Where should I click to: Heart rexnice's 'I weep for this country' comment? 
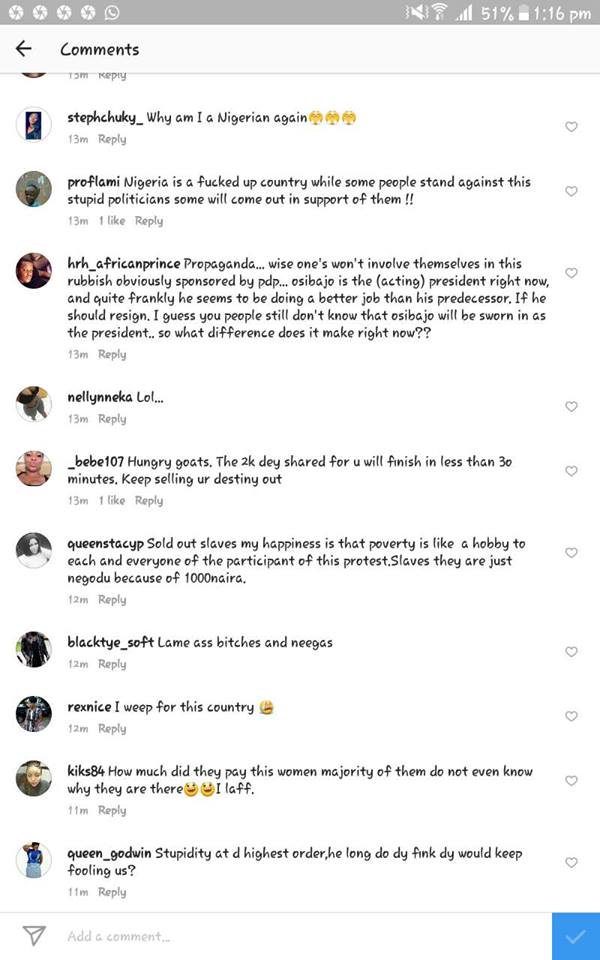[571, 716]
